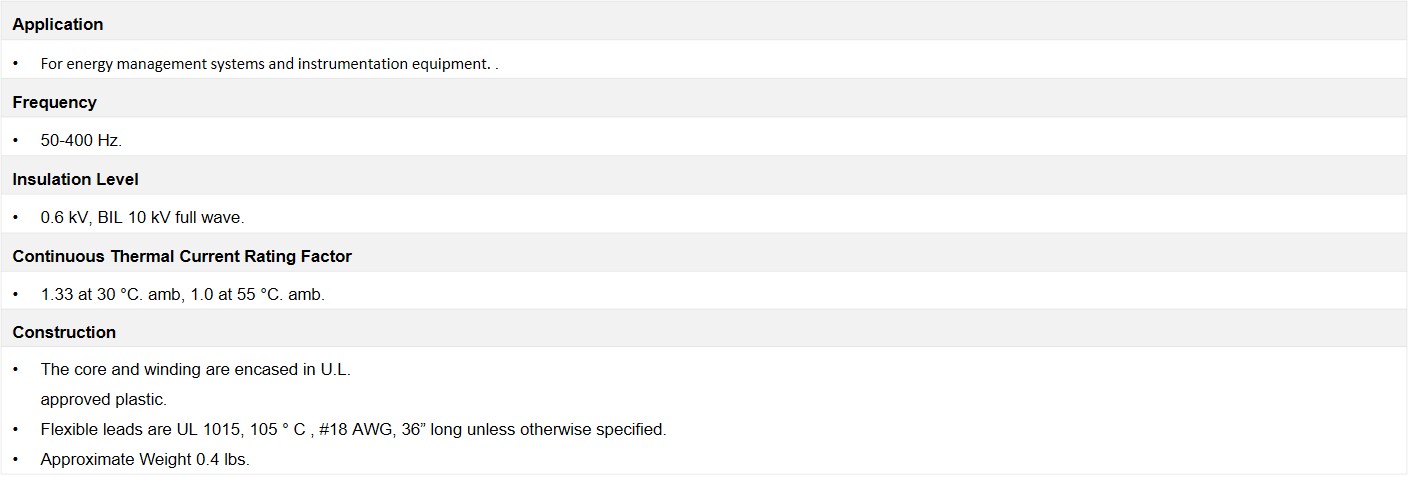1408x480 pixels.
Task: Select the Approximate Weight 0.4 lbs line
Action: point(145,459)
